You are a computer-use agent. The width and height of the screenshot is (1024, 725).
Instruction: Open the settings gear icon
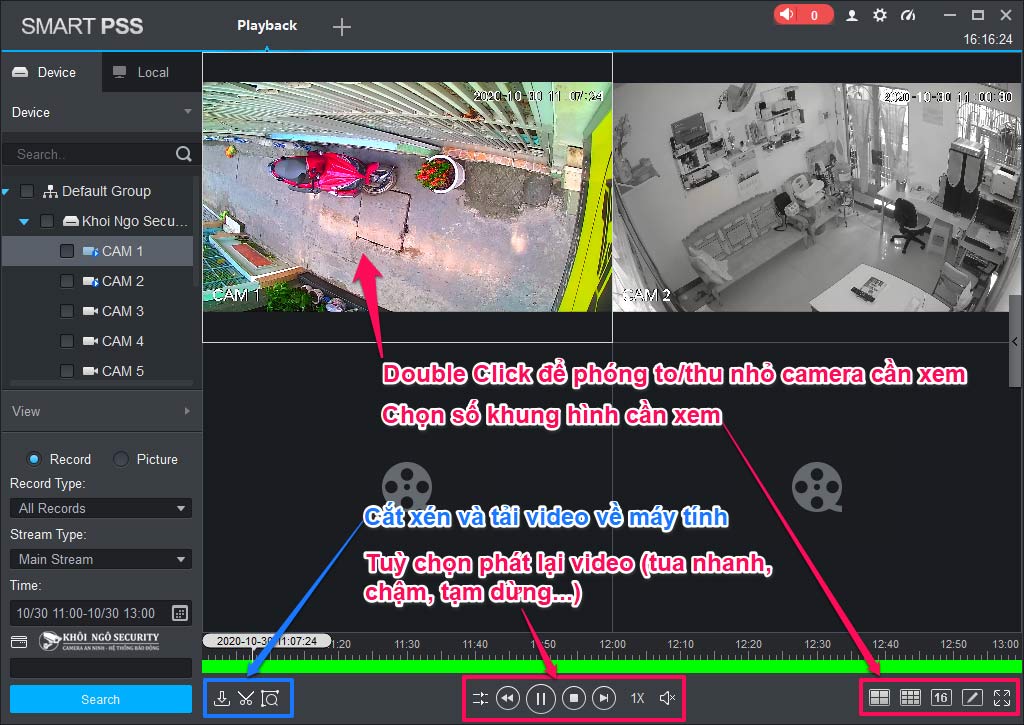click(880, 15)
